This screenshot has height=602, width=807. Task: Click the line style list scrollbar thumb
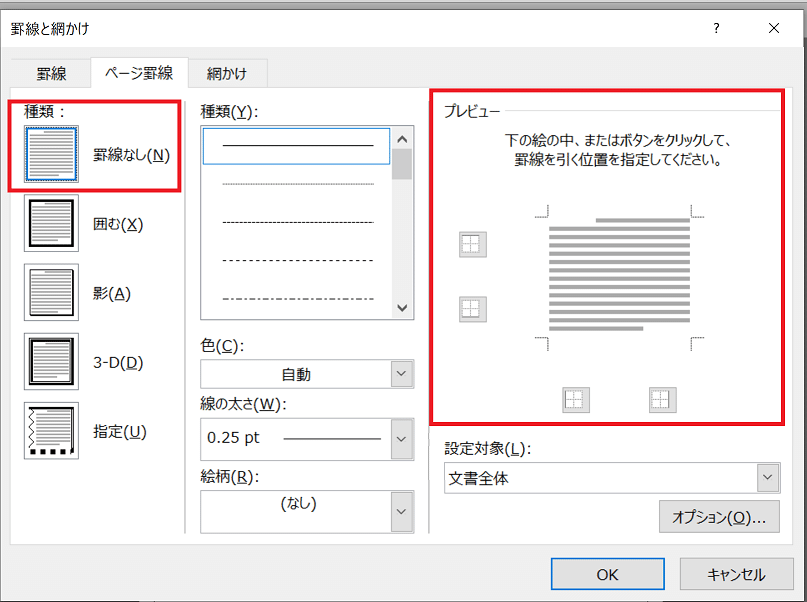tap(402, 164)
